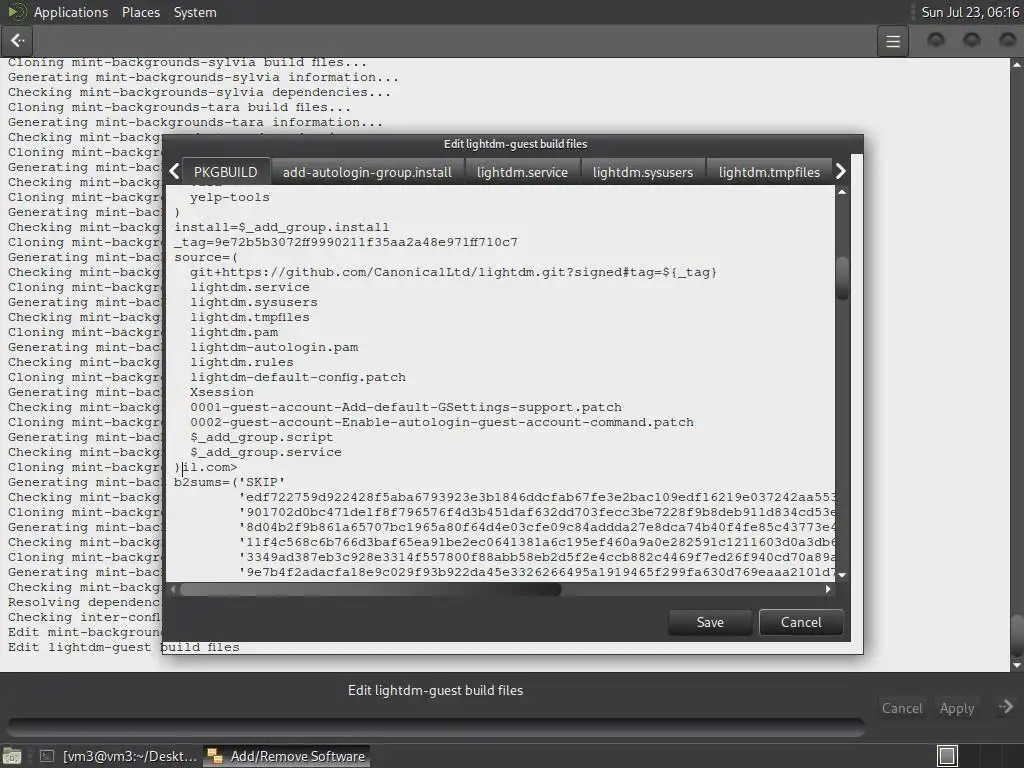Click the 0001-guest-account patch line
The width and height of the screenshot is (1024, 768).
(406, 408)
